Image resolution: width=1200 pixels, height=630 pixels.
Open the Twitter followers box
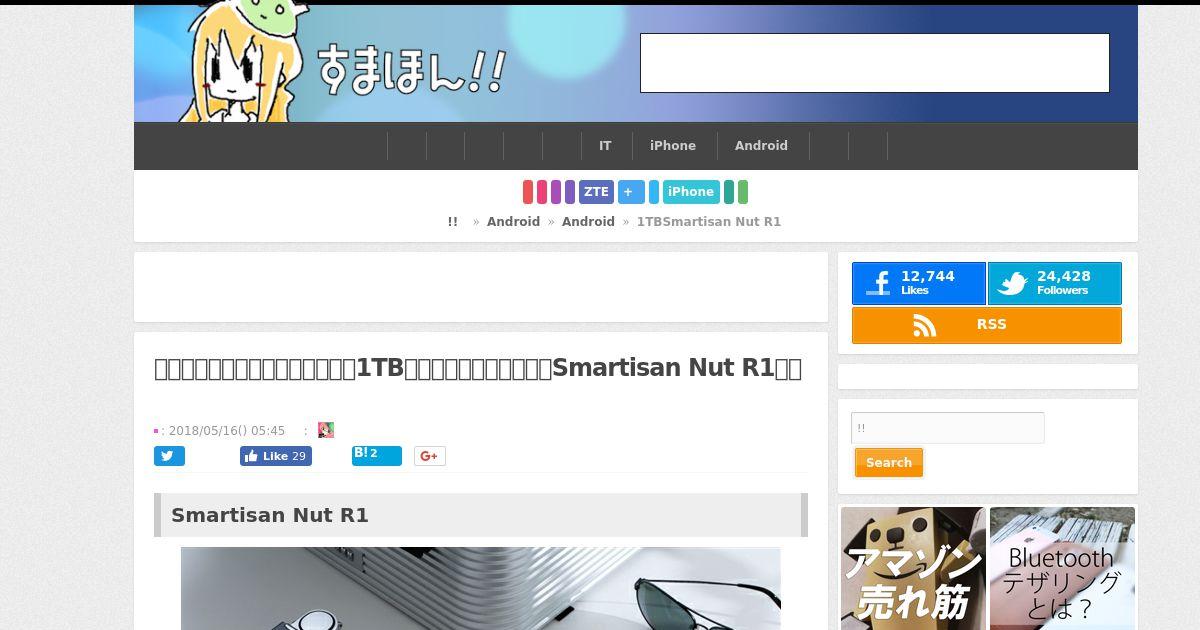click(1055, 283)
